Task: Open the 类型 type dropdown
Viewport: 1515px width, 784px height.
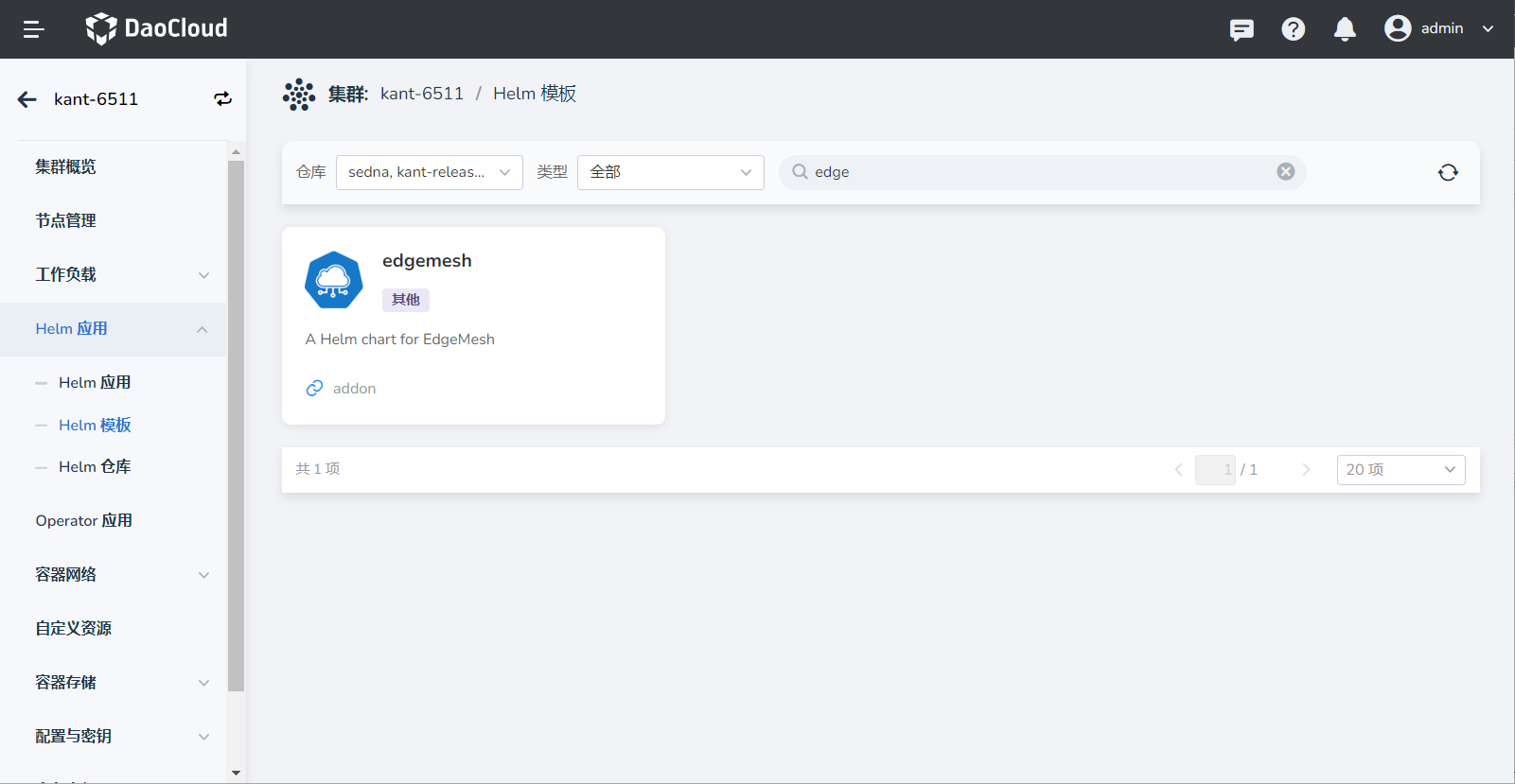Action: (x=670, y=172)
